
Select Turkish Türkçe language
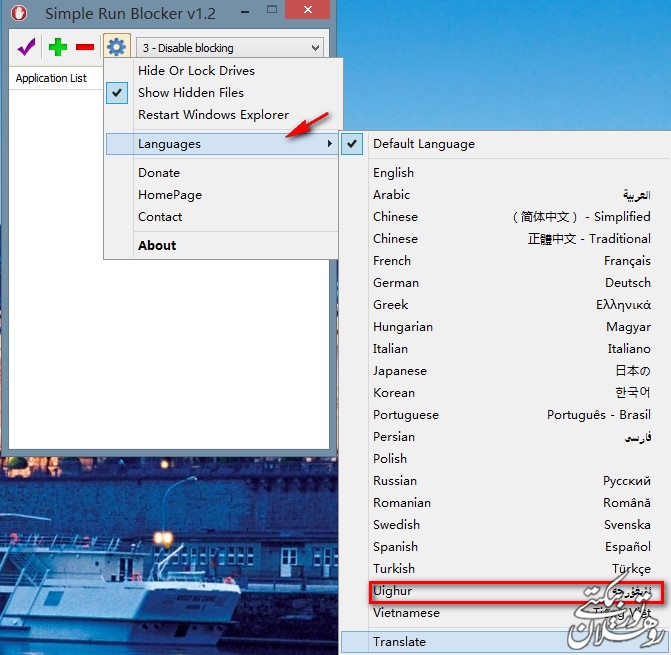click(x=505, y=569)
